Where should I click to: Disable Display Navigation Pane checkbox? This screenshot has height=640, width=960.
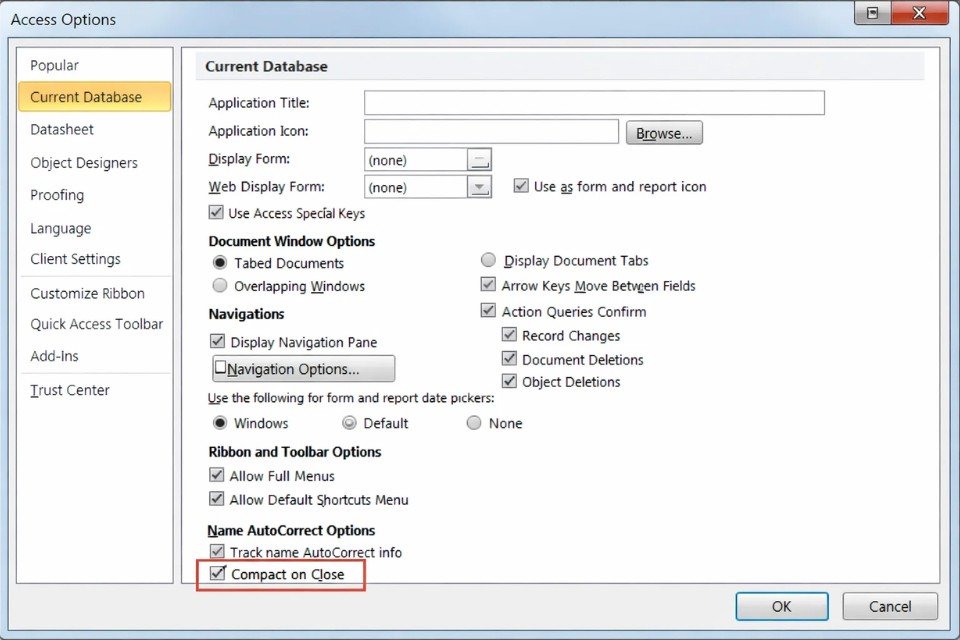(217, 342)
